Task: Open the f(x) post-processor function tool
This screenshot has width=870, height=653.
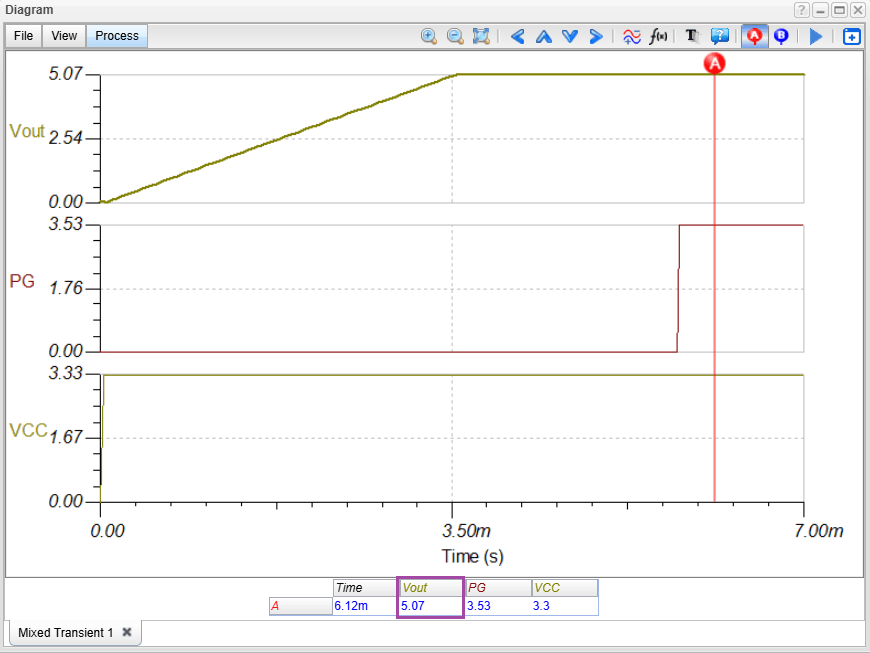Action: click(658, 36)
